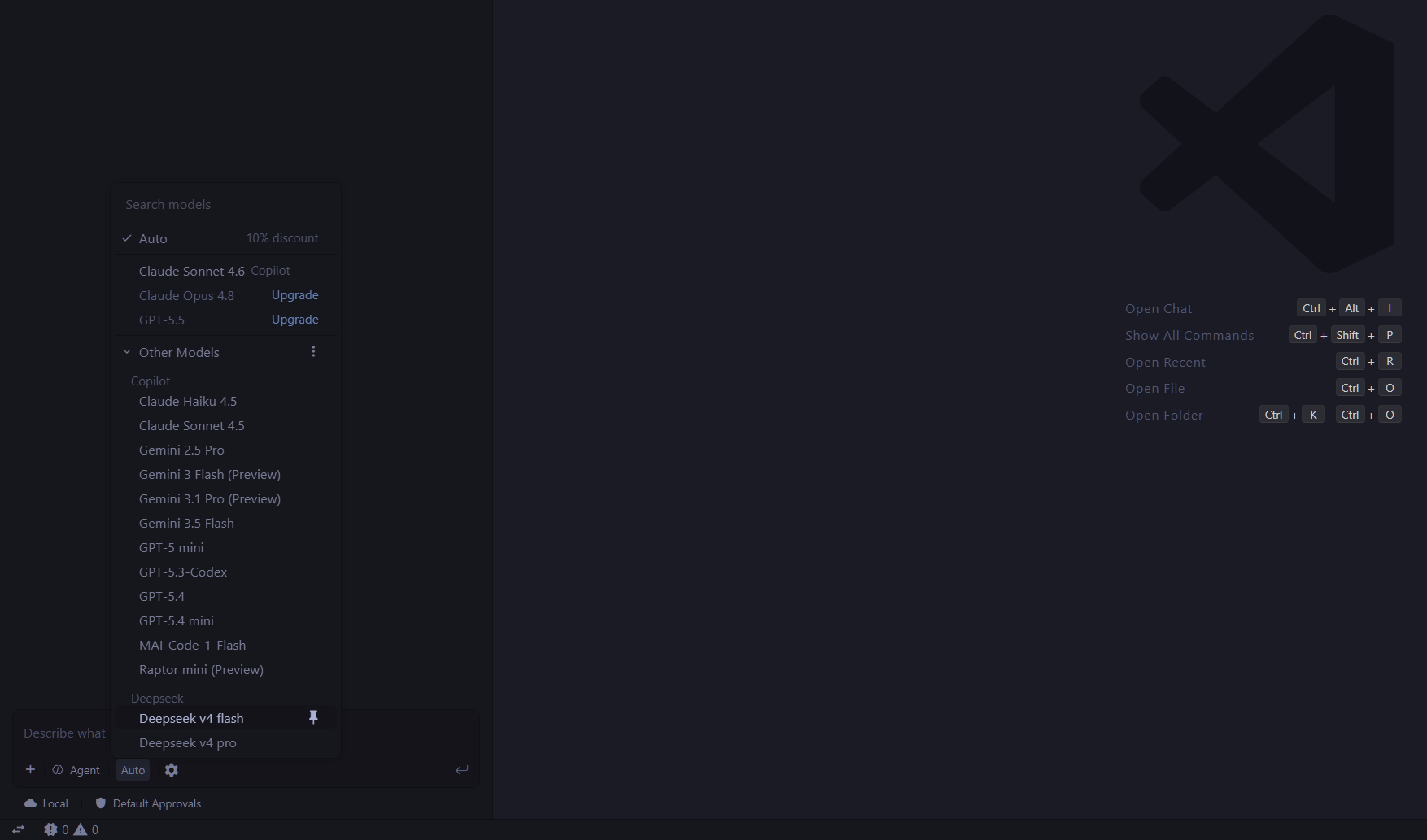Open the Other Models three-dot menu

point(313,351)
